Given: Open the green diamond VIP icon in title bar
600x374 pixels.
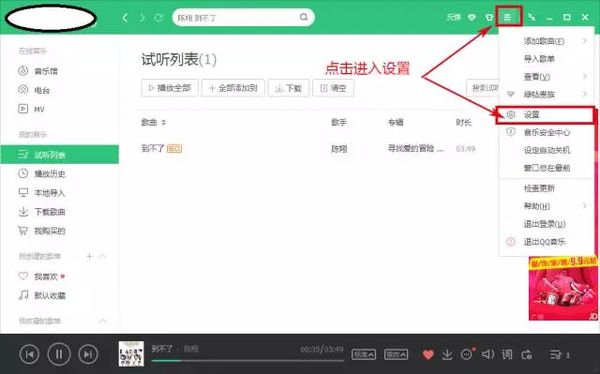Looking at the screenshot, I should [472, 18].
